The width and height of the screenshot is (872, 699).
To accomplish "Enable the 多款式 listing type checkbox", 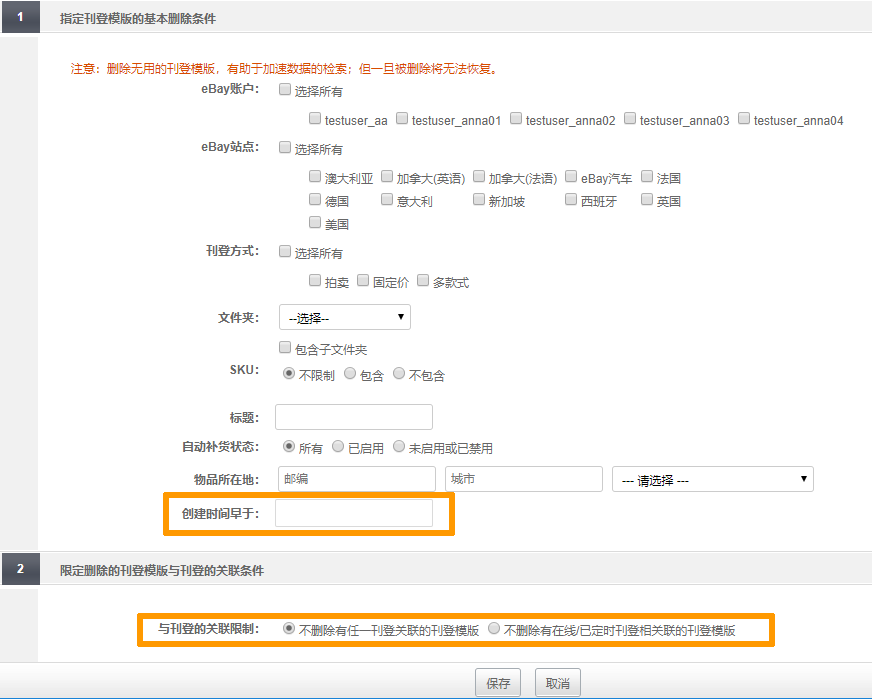I will (x=423, y=280).
